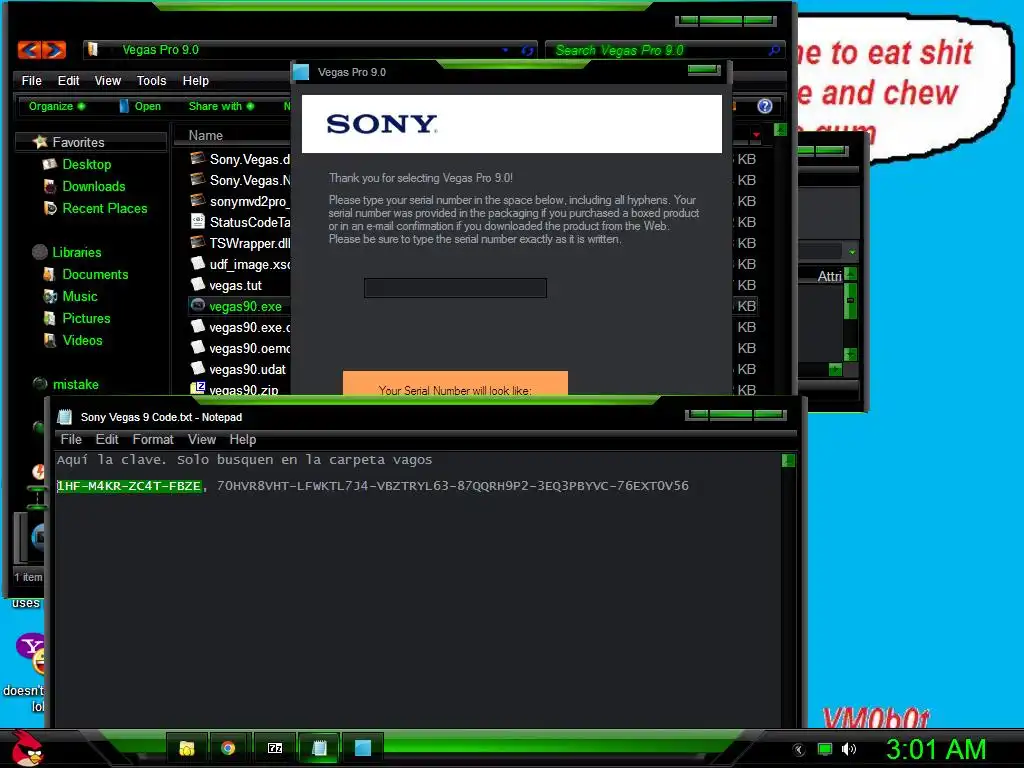Click the search magnifier in Explorer search box

pyautogui.click(x=774, y=50)
